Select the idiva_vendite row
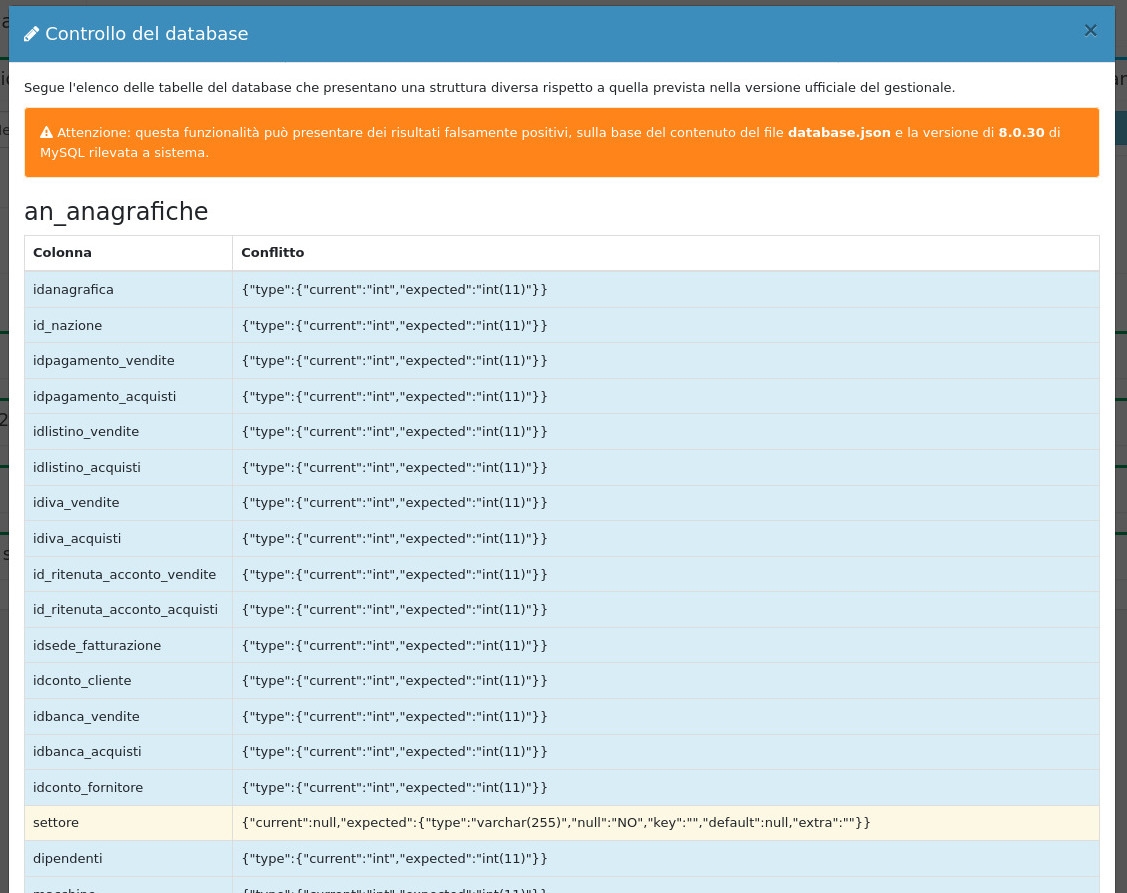 (x=76, y=503)
